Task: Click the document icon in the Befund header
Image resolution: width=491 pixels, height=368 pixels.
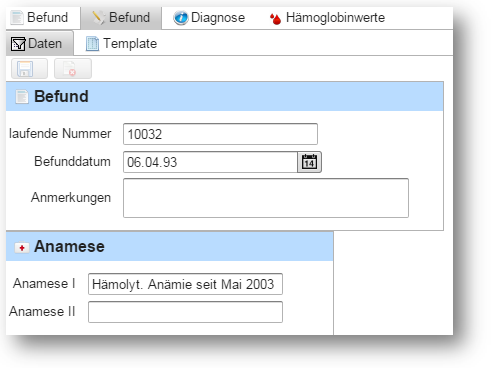Action: click(22, 97)
